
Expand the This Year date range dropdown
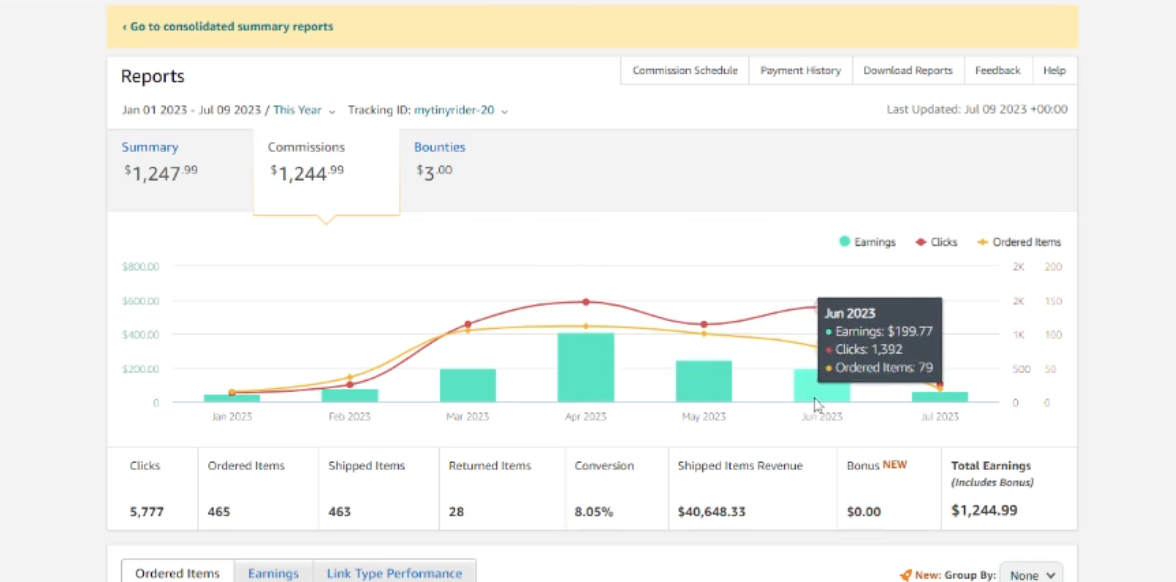304,110
